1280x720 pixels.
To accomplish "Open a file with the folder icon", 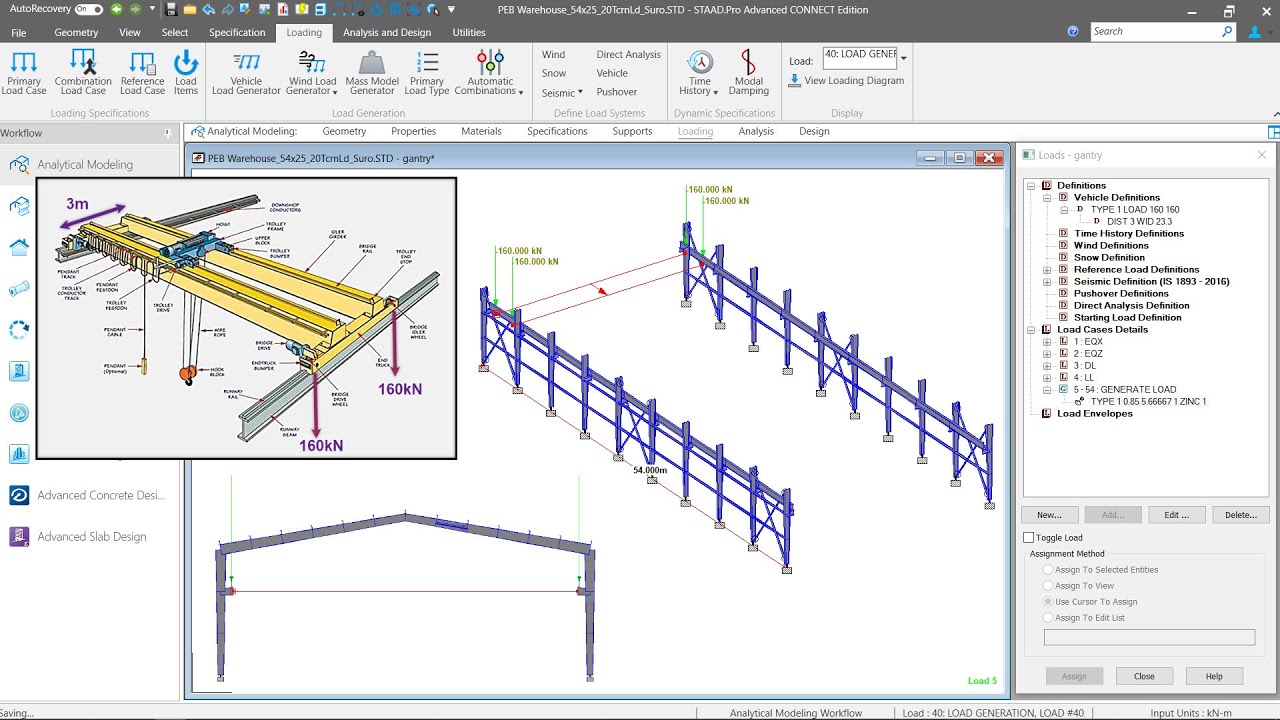I will tap(189, 10).
